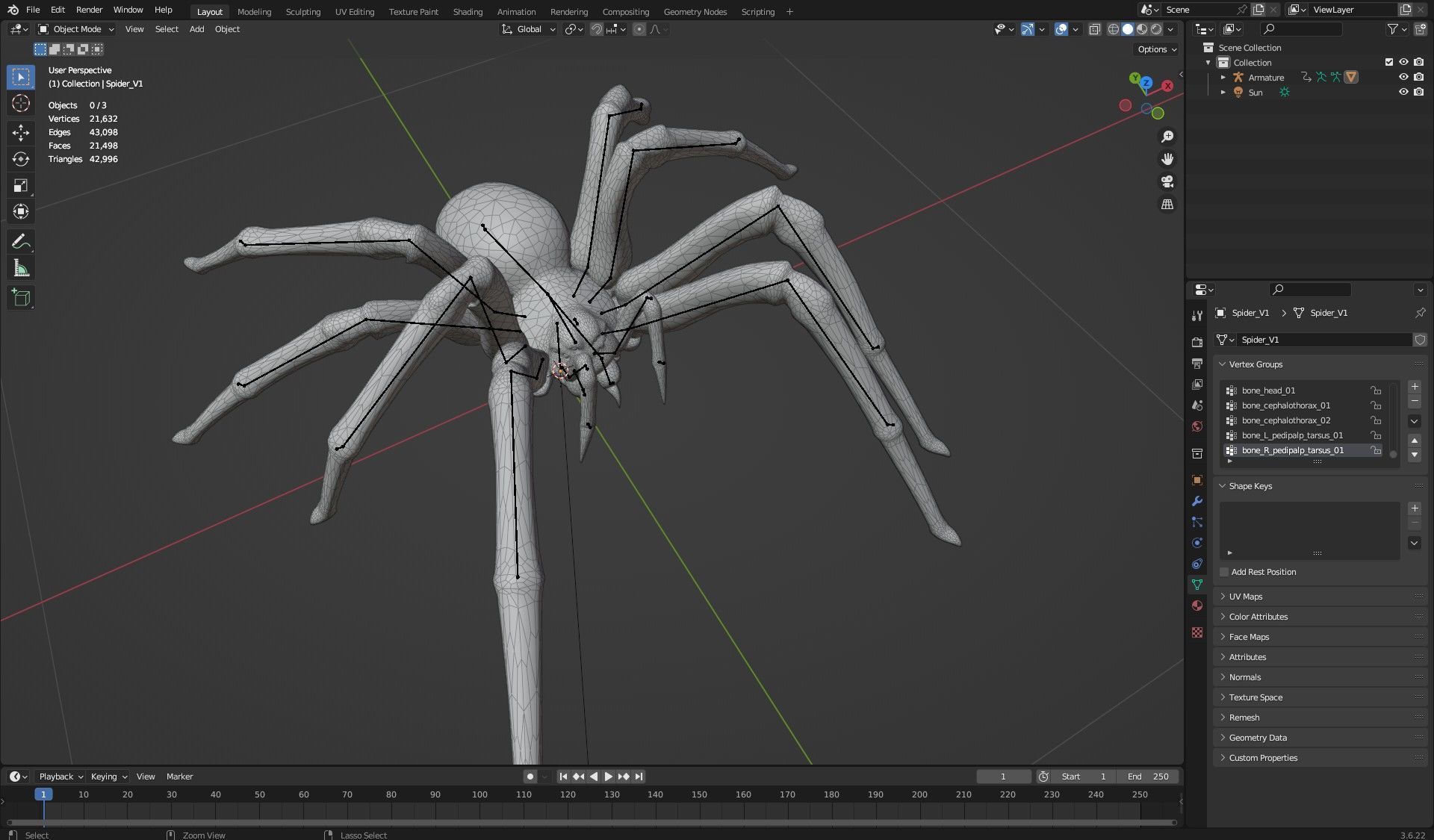Switch perspective/orthographic grid icon

[x=1167, y=204]
